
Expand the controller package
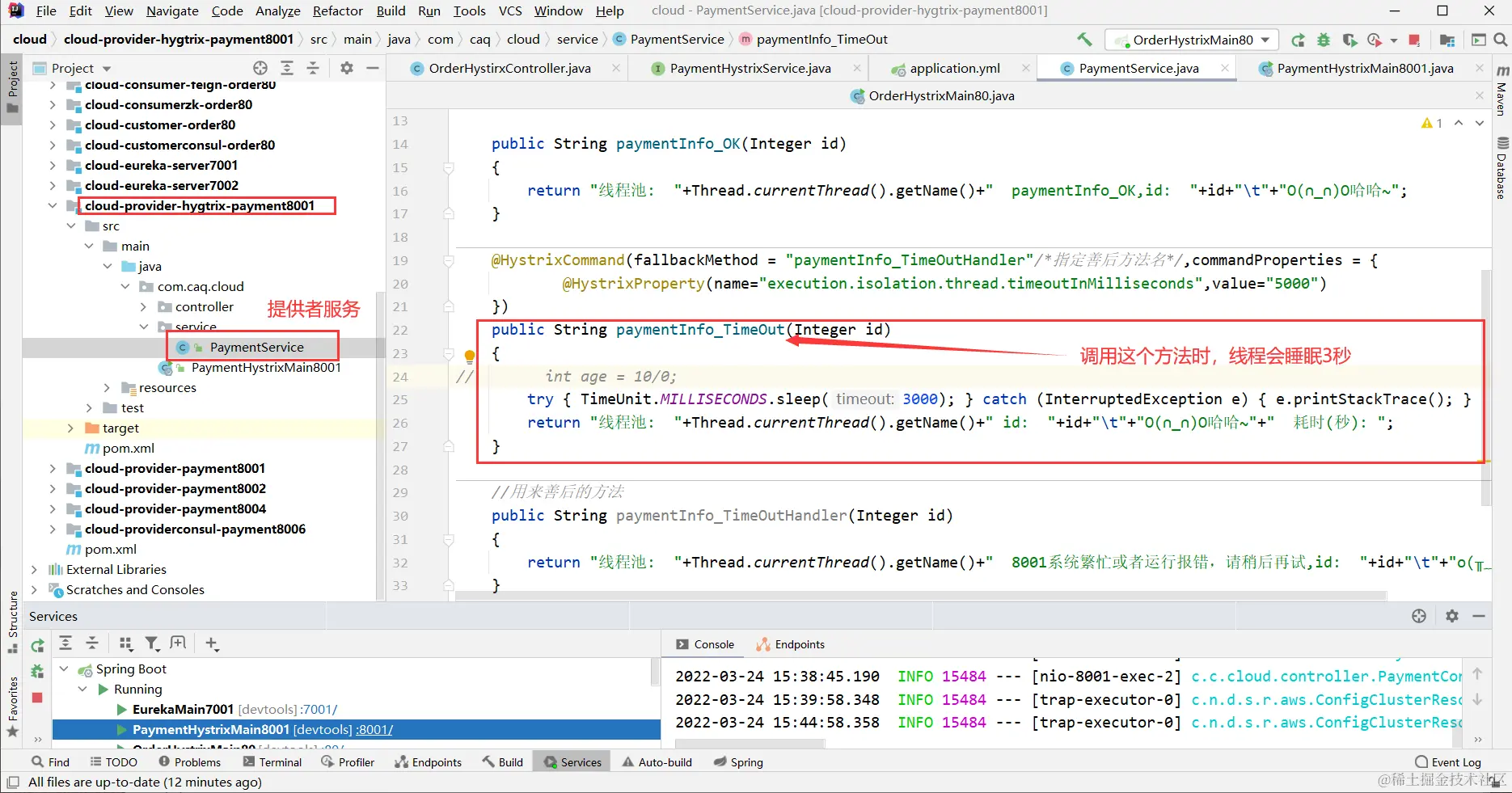click(x=144, y=306)
